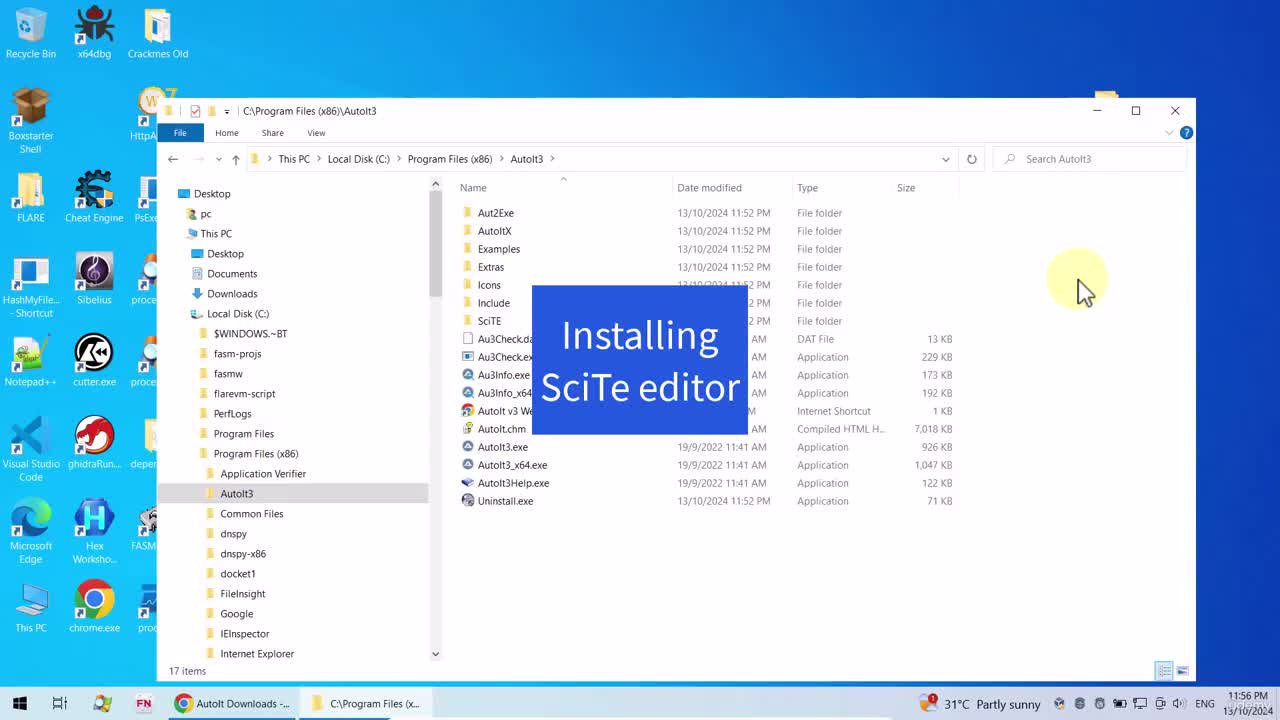Expand the address bar history dropdown
Viewport: 1280px width, 720px height.
tap(946, 159)
